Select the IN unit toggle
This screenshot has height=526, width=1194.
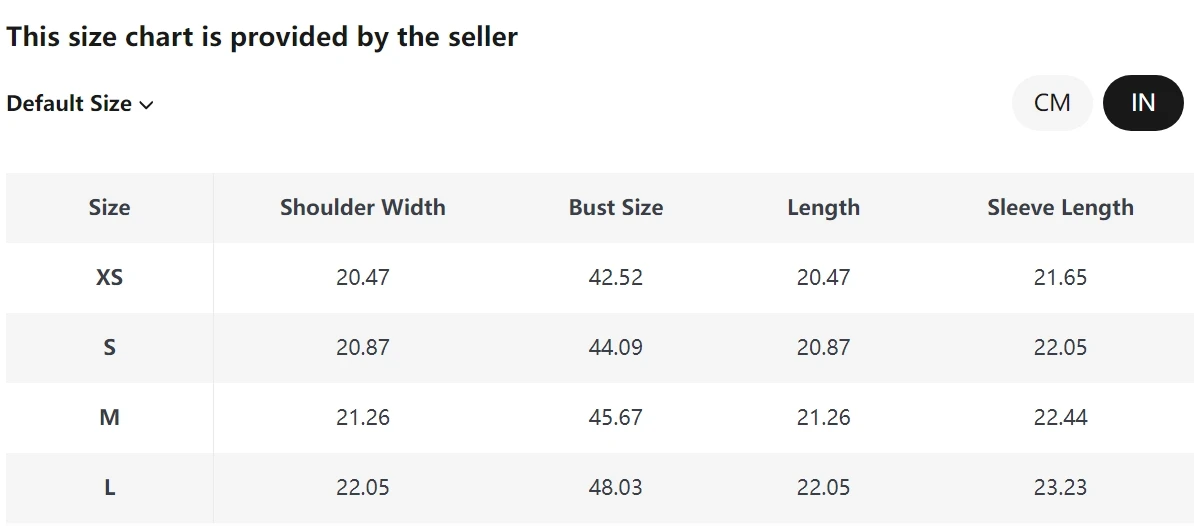[x=1143, y=103]
